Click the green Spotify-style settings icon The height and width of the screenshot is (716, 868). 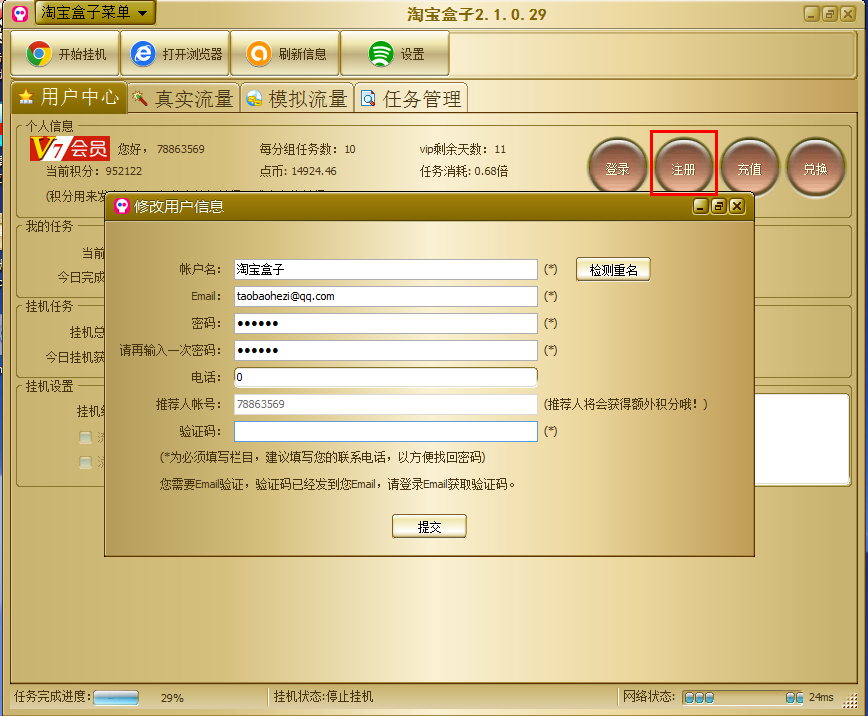pos(381,54)
